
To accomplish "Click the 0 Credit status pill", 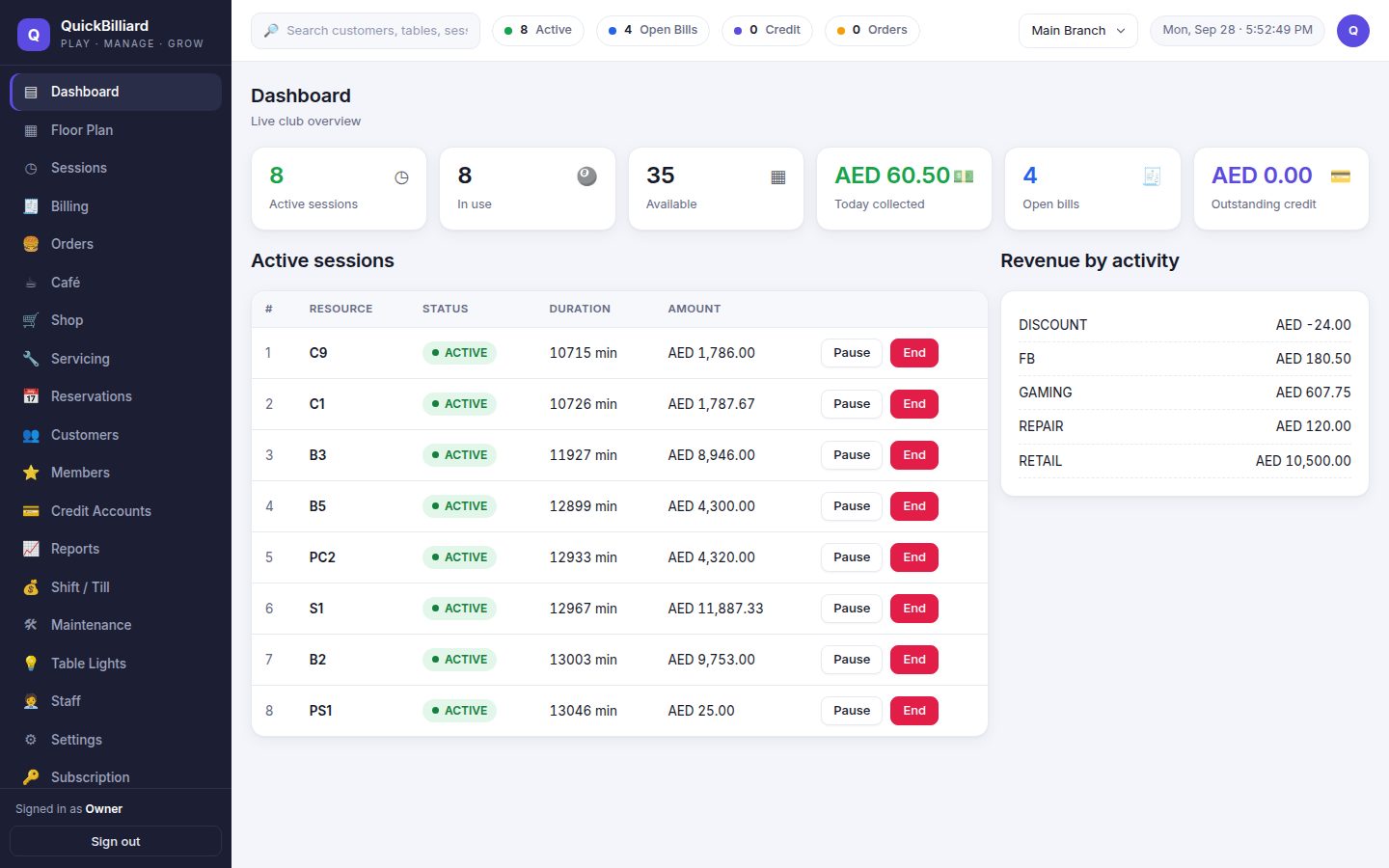I will pos(767,31).
